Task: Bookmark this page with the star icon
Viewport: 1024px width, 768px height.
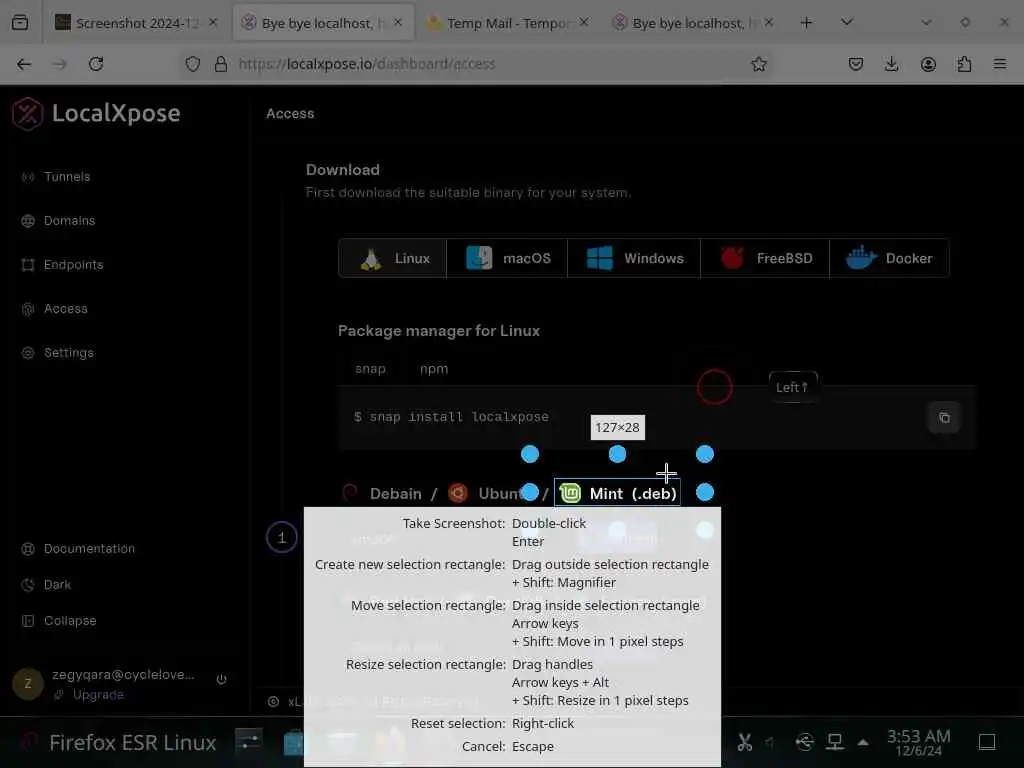Action: (758, 64)
